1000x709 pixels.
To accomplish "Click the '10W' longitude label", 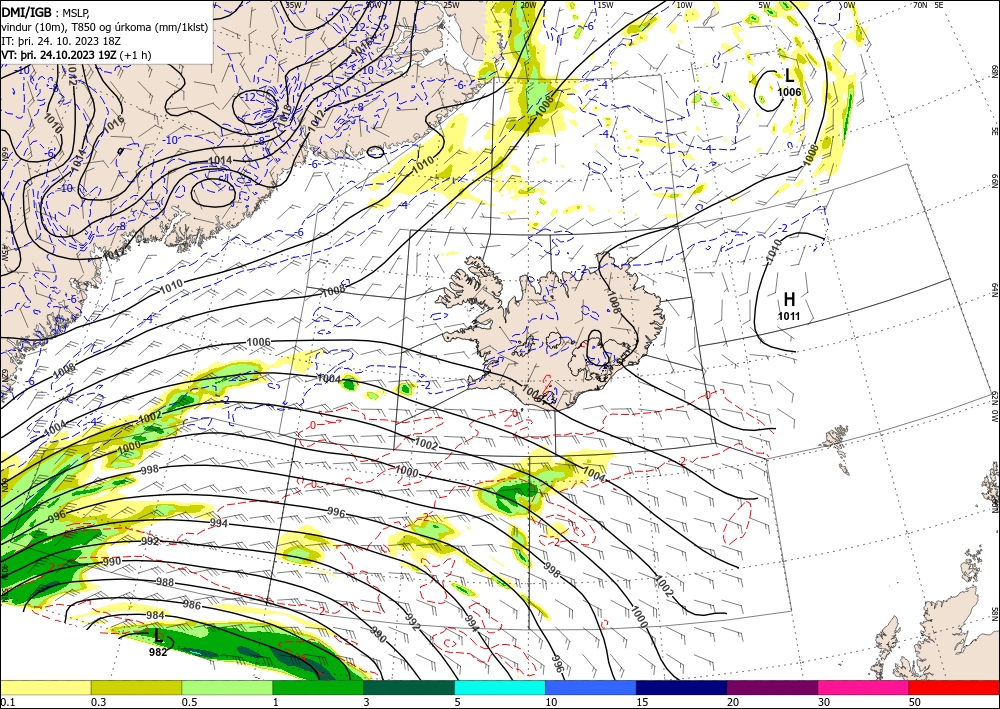I will pyautogui.click(x=684, y=5).
